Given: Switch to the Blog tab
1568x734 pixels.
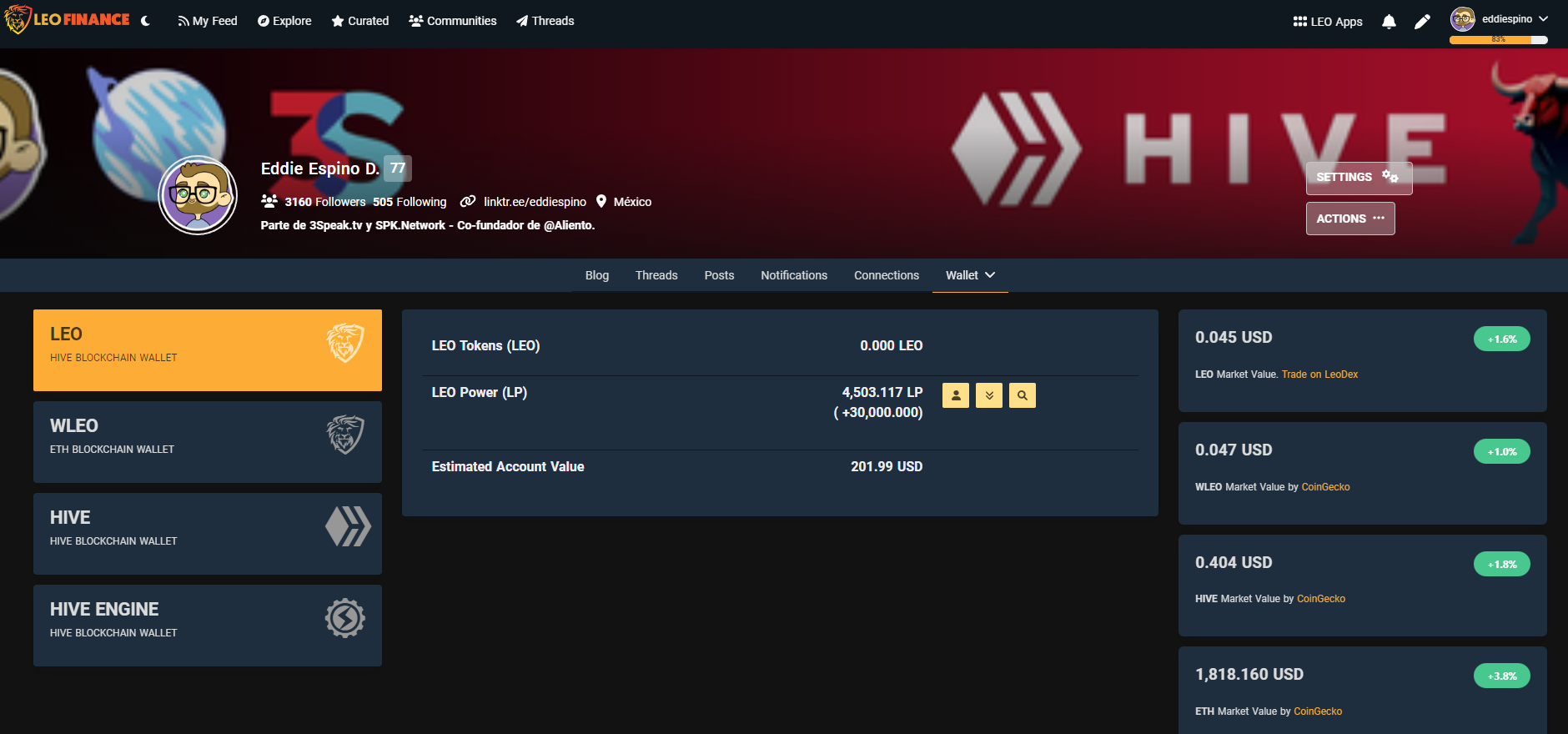Looking at the screenshot, I should click(597, 275).
